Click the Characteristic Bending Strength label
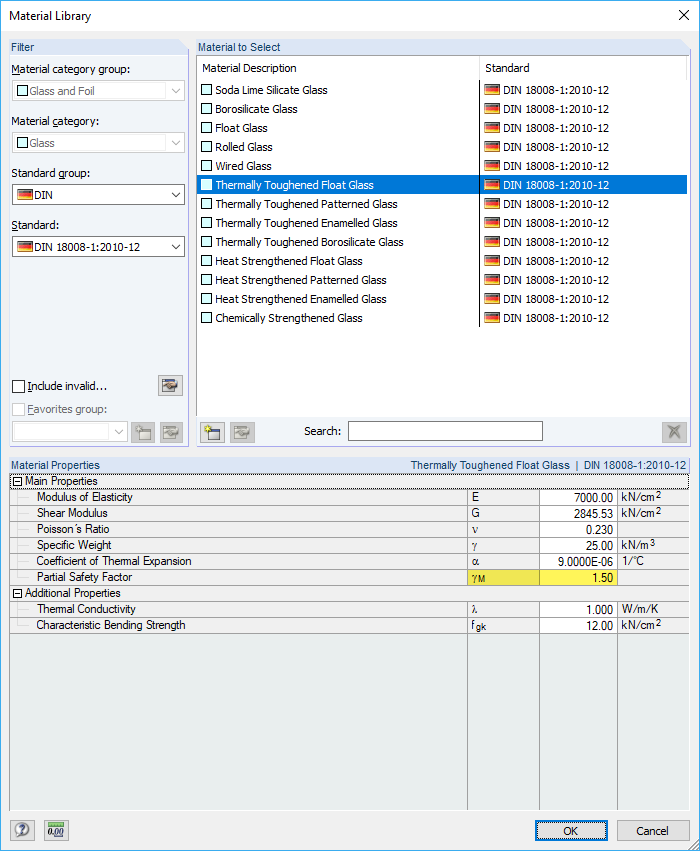This screenshot has height=851, width=700. click(111, 625)
